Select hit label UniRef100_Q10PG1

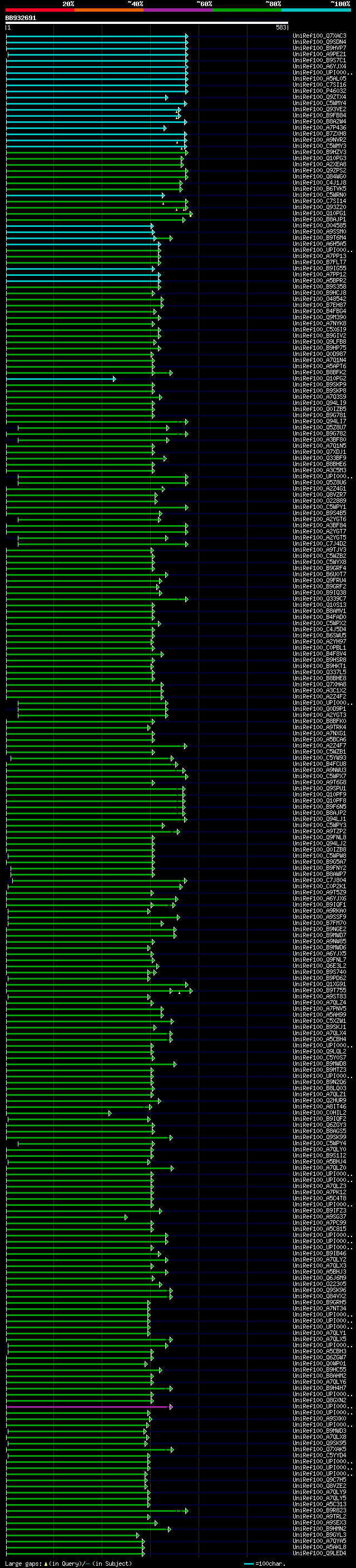319,213
